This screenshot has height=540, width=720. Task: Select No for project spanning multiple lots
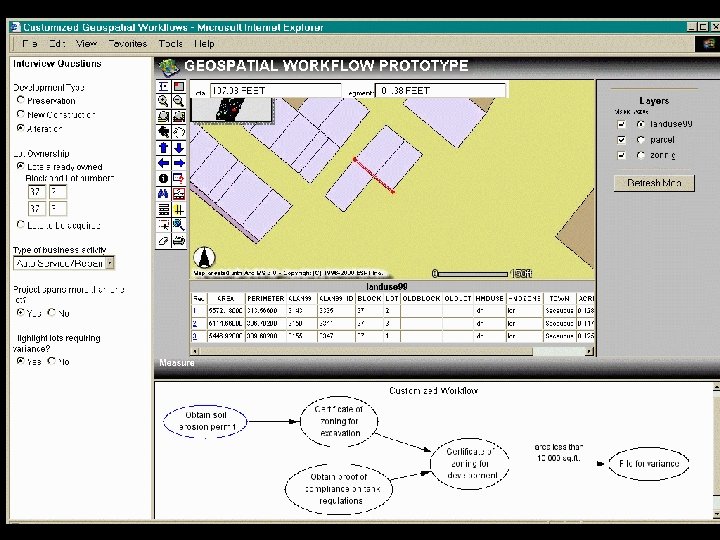52,312
